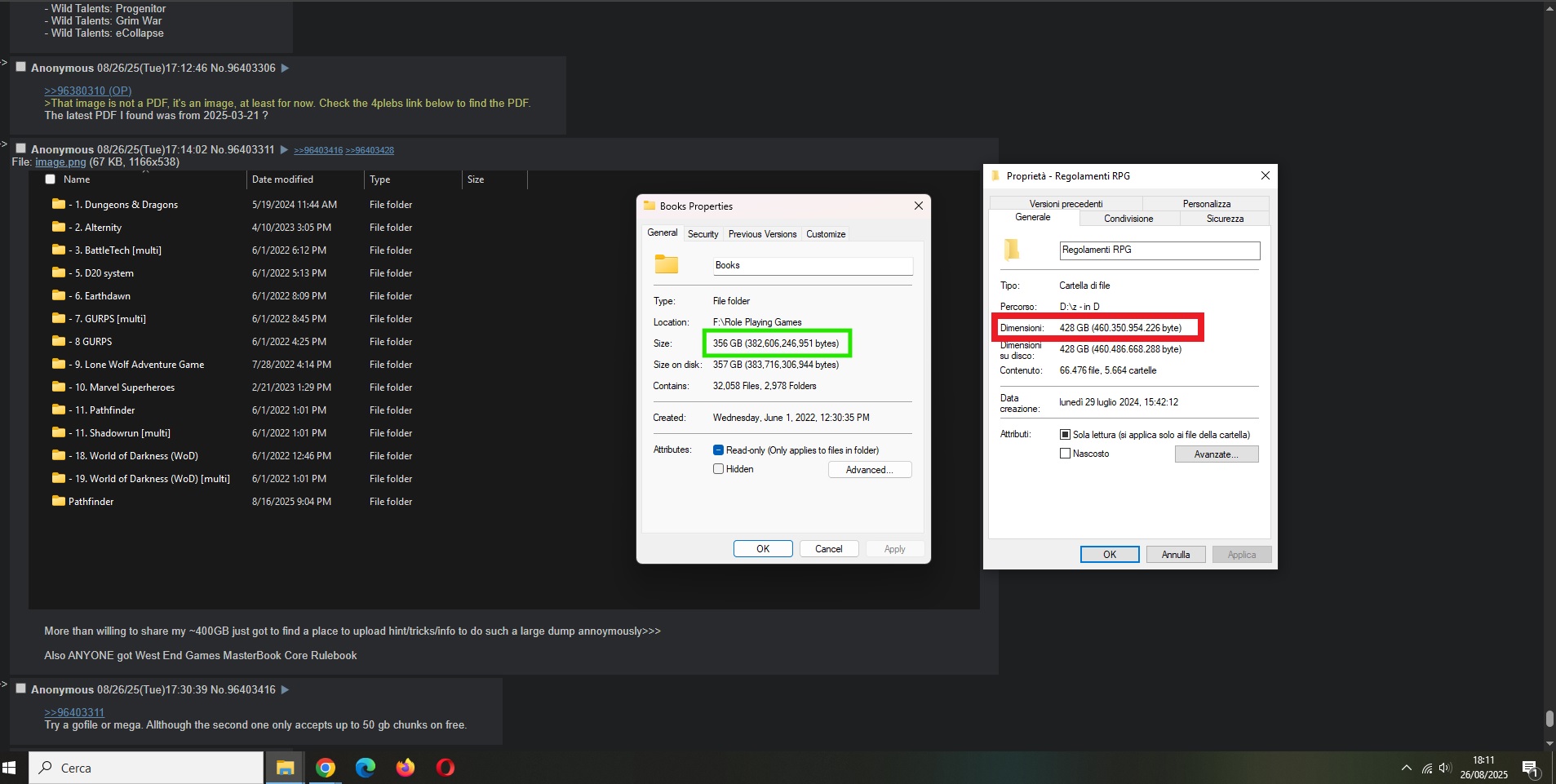Launch Opera from the taskbar
The width and height of the screenshot is (1556, 784).
pyautogui.click(x=446, y=768)
